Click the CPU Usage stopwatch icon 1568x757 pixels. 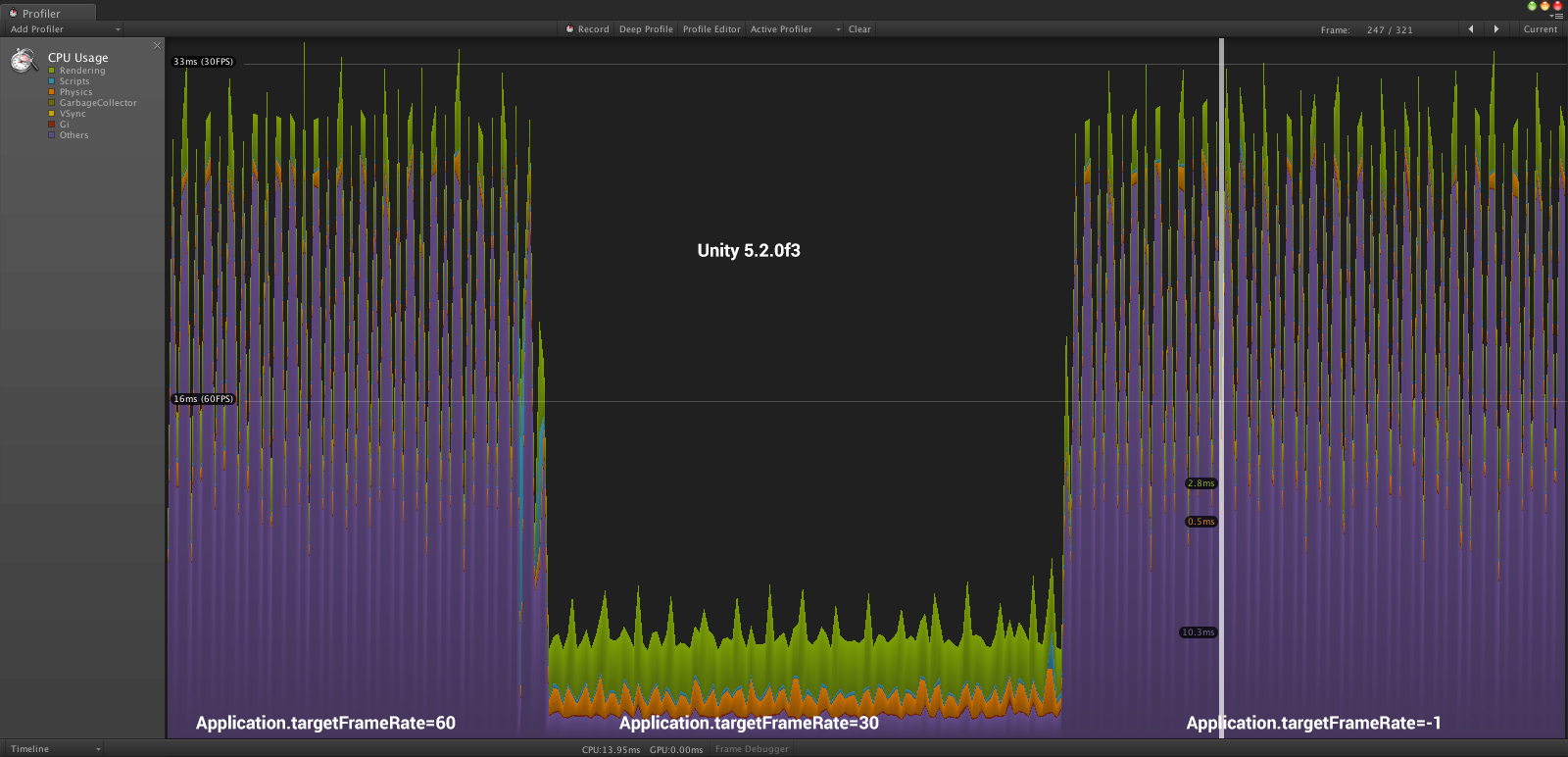pos(24,61)
